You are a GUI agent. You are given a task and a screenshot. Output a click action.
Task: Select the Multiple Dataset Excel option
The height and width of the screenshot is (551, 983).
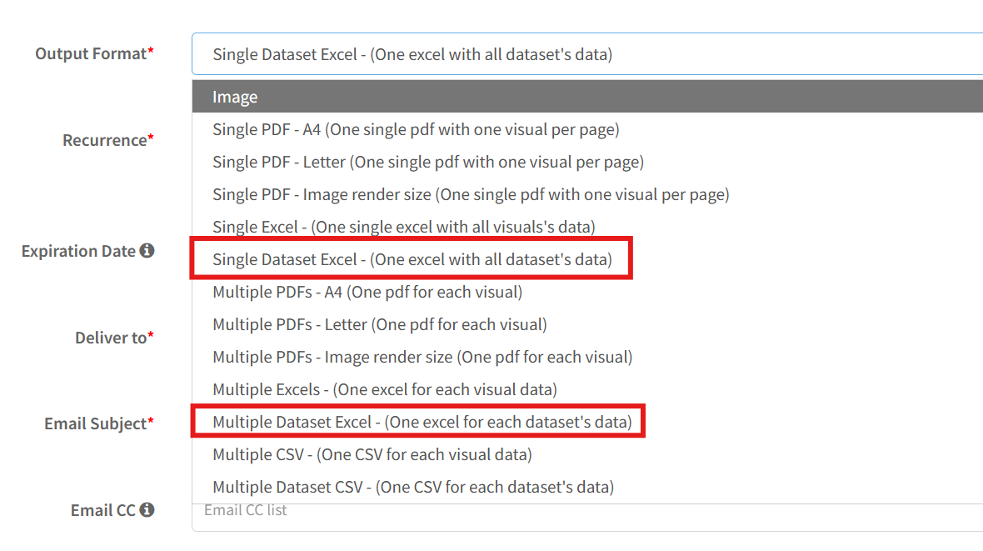(x=421, y=422)
